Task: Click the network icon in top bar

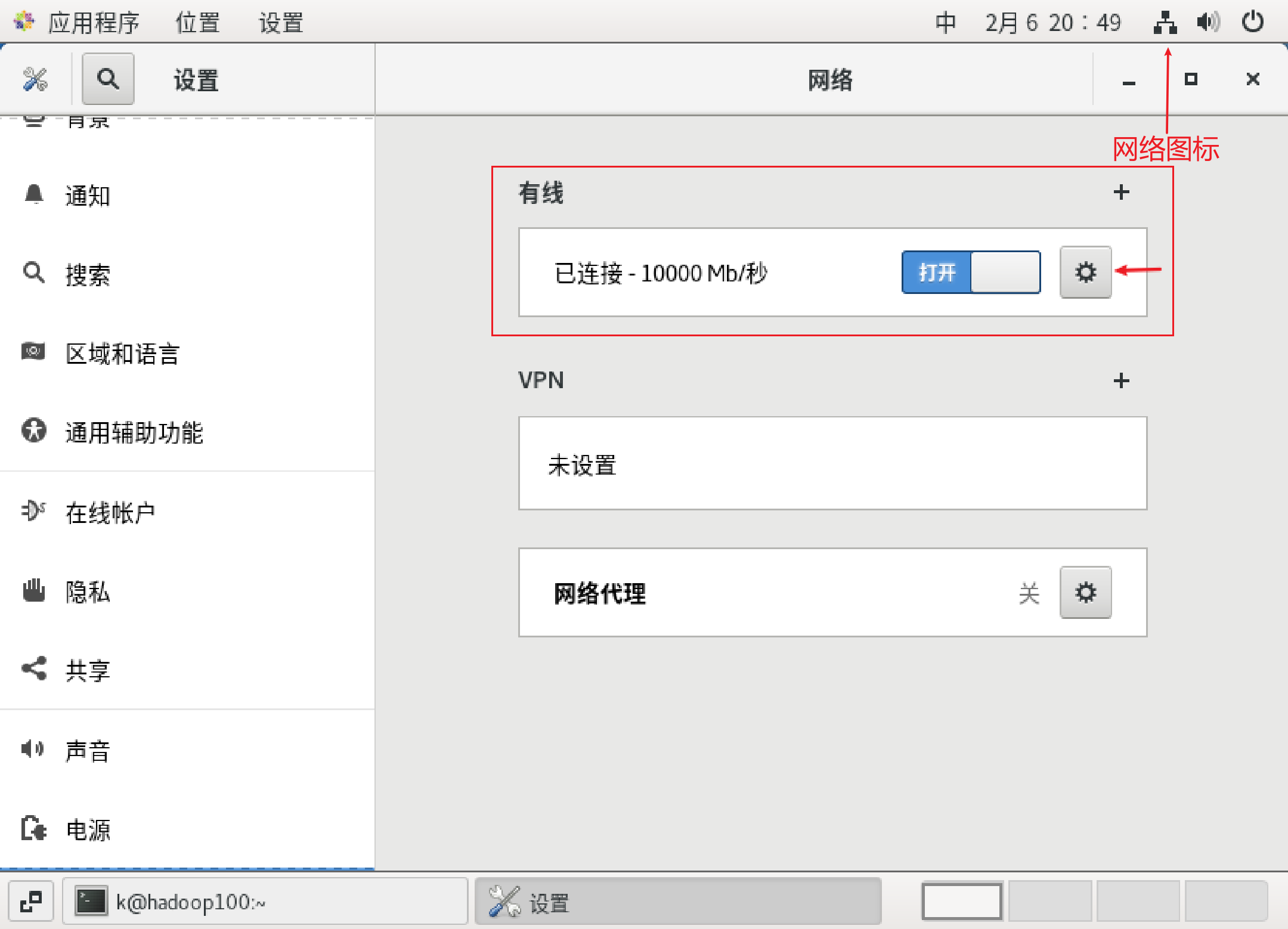Action: pos(1165,23)
